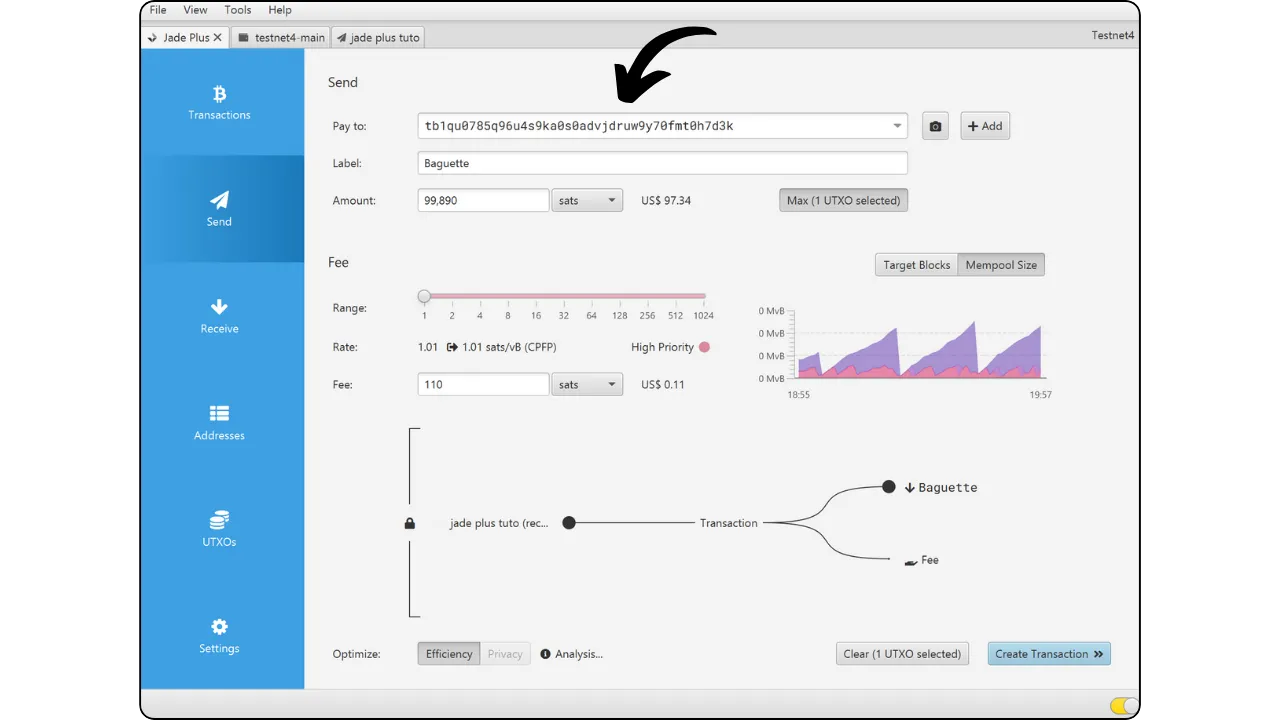Open the UTXOs coins icon
1280x720 pixels.
[219, 520]
